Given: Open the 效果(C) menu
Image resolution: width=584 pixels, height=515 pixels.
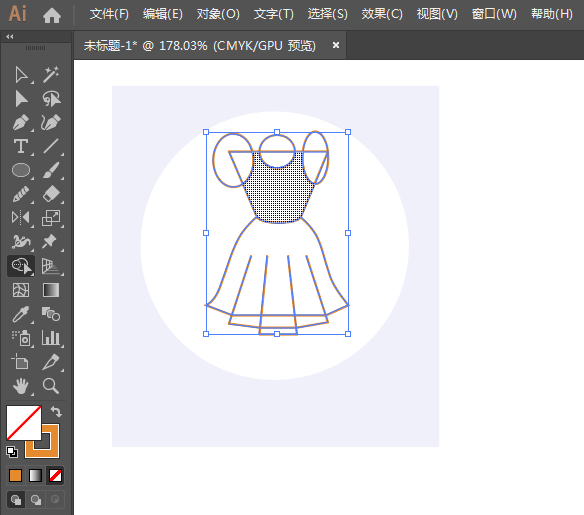Looking at the screenshot, I should coord(382,14).
